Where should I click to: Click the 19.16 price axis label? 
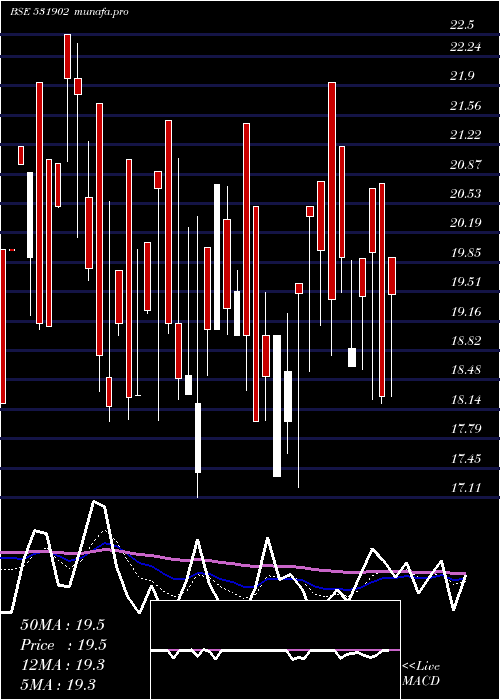(x=466, y=312)
